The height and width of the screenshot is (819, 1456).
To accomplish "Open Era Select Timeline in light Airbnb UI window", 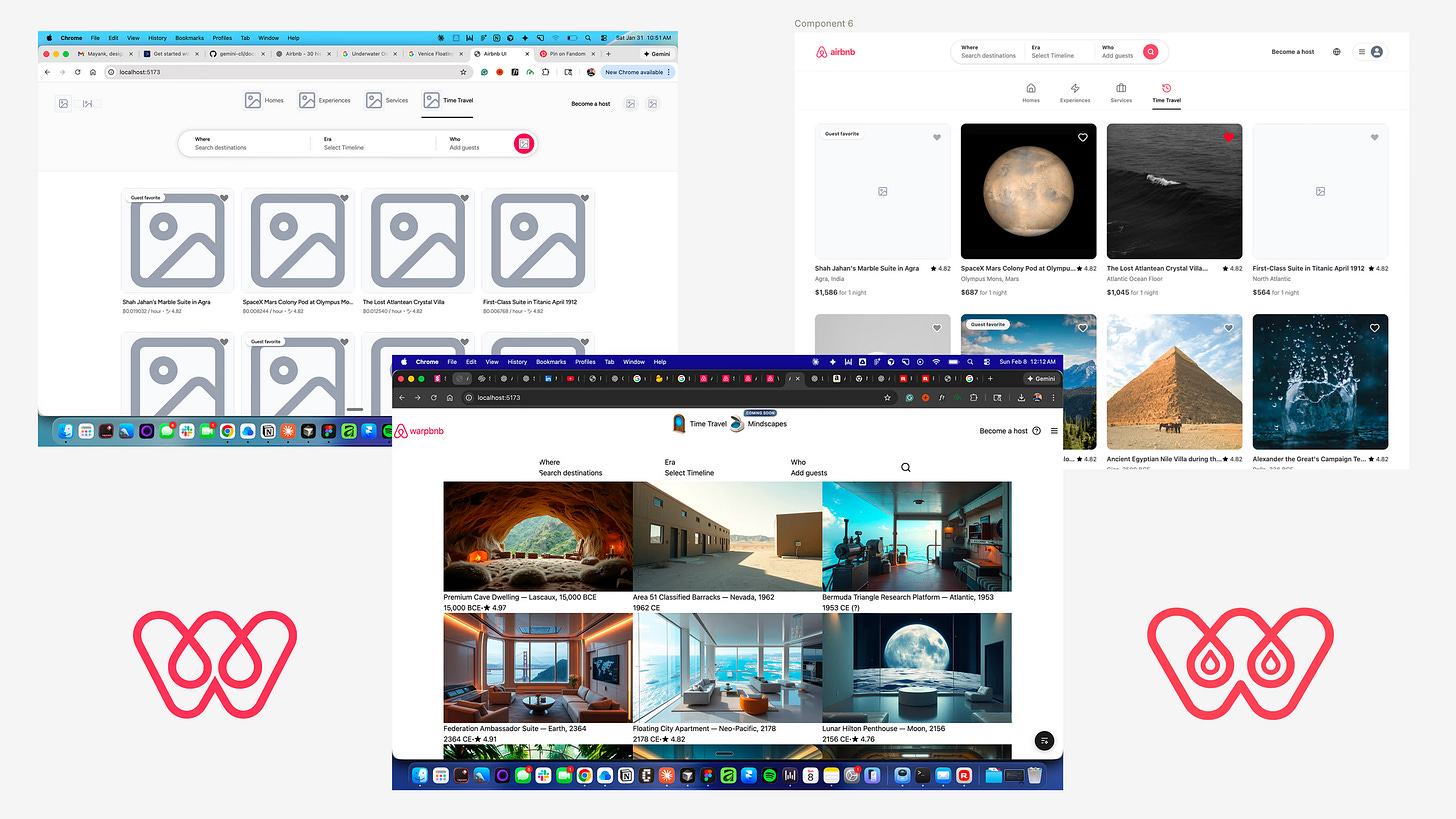I will point(344,144).
